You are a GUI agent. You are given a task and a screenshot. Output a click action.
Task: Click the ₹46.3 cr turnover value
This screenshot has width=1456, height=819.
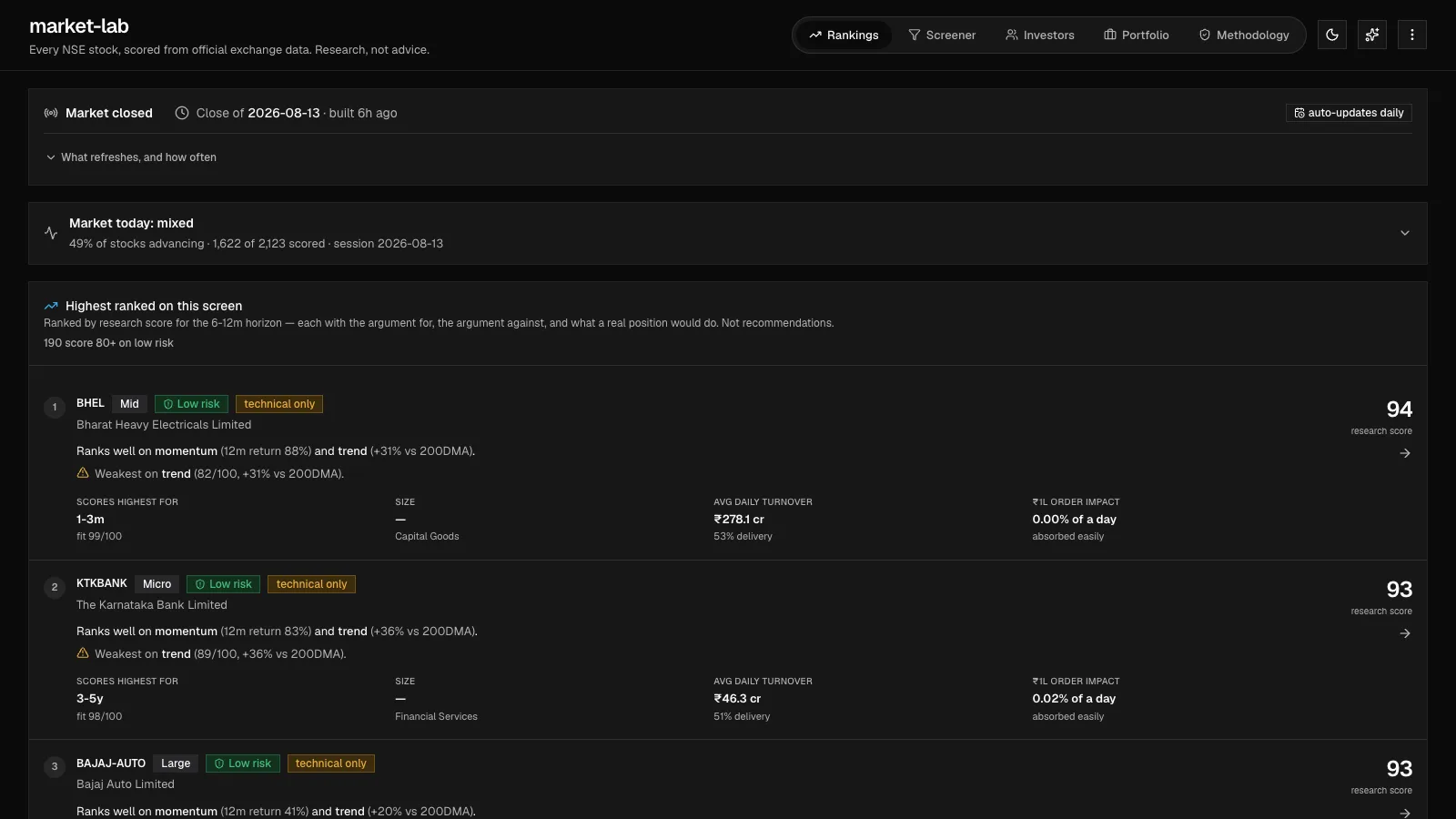tap(737, 699)
